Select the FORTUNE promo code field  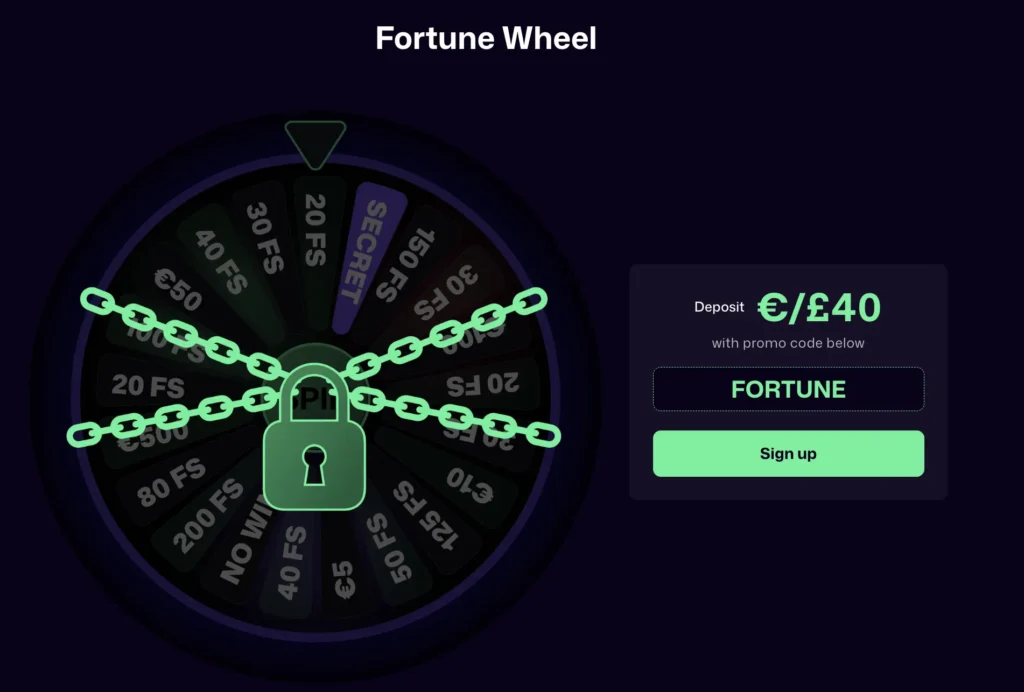tap(788, 389)
